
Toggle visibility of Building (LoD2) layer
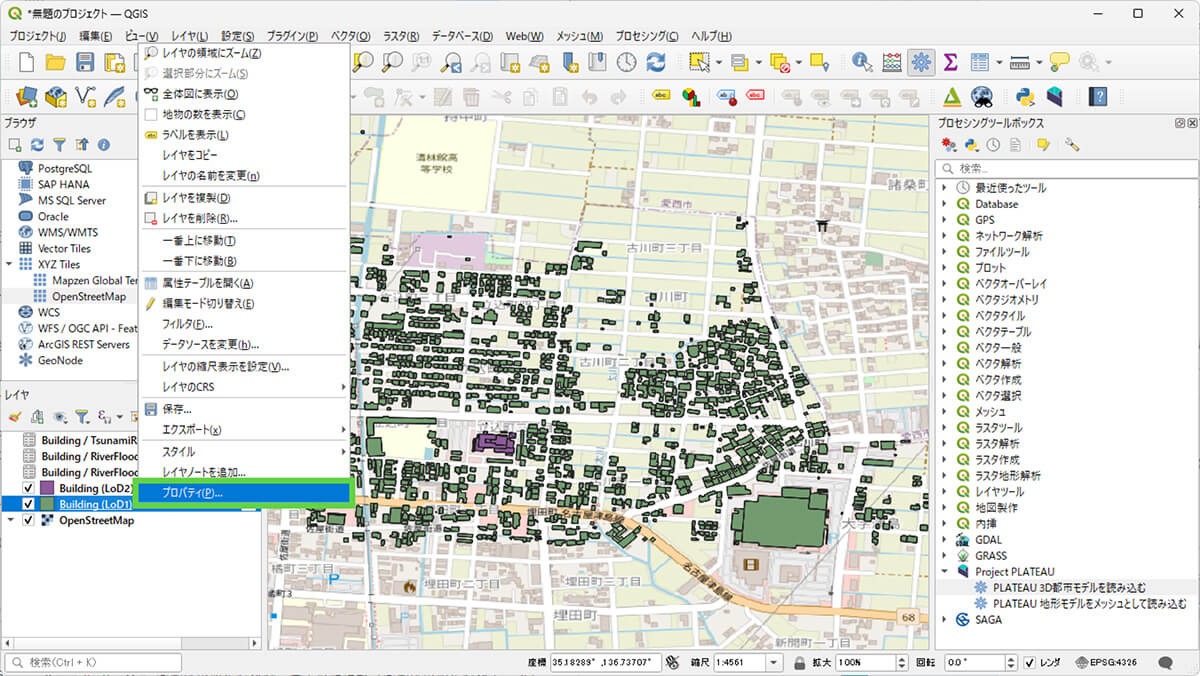(28, 488)
